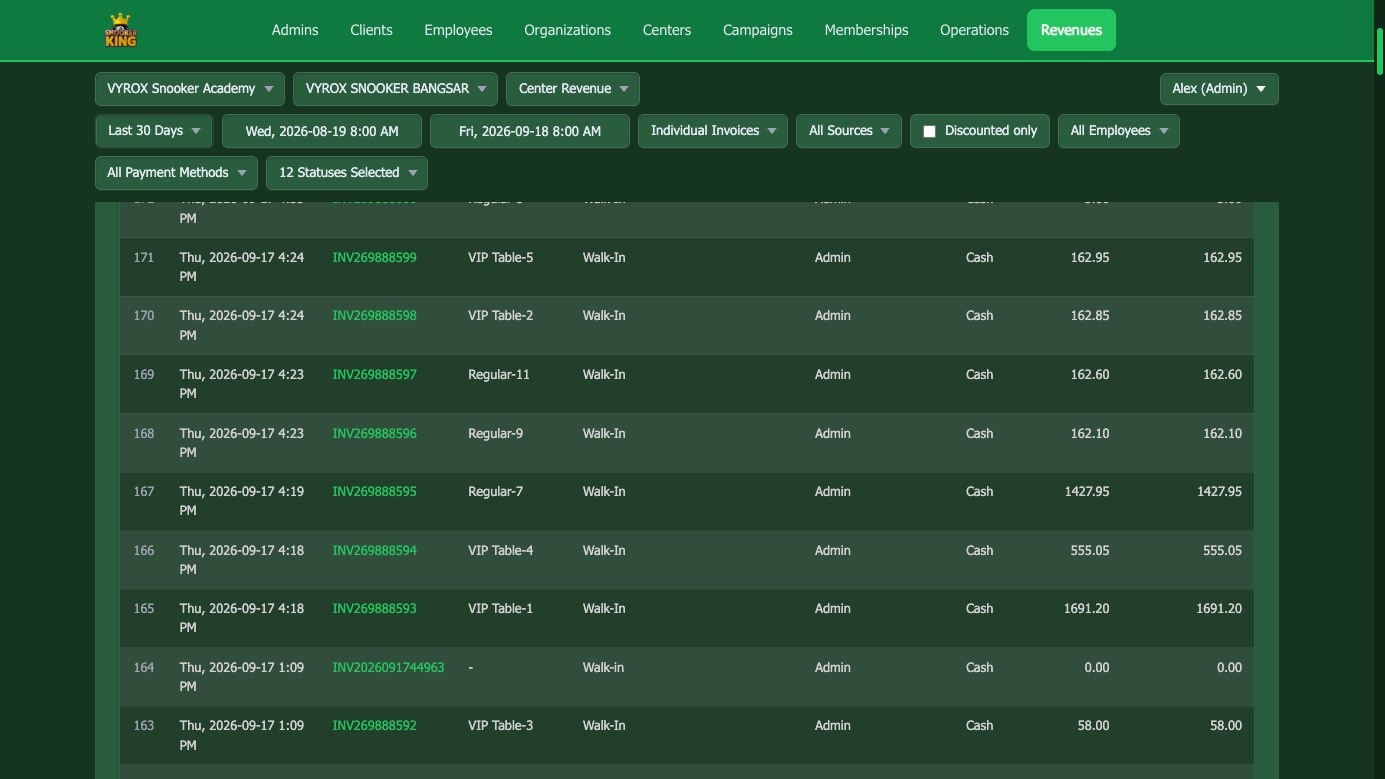The image size is (1385, 779).
Task: Click the Admin cell in row 169
Action: [832, 374]
